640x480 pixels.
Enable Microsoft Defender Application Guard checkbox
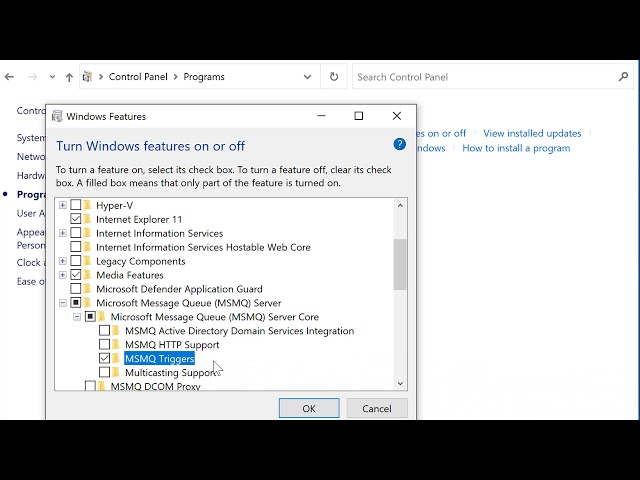(x=76, y=289)
